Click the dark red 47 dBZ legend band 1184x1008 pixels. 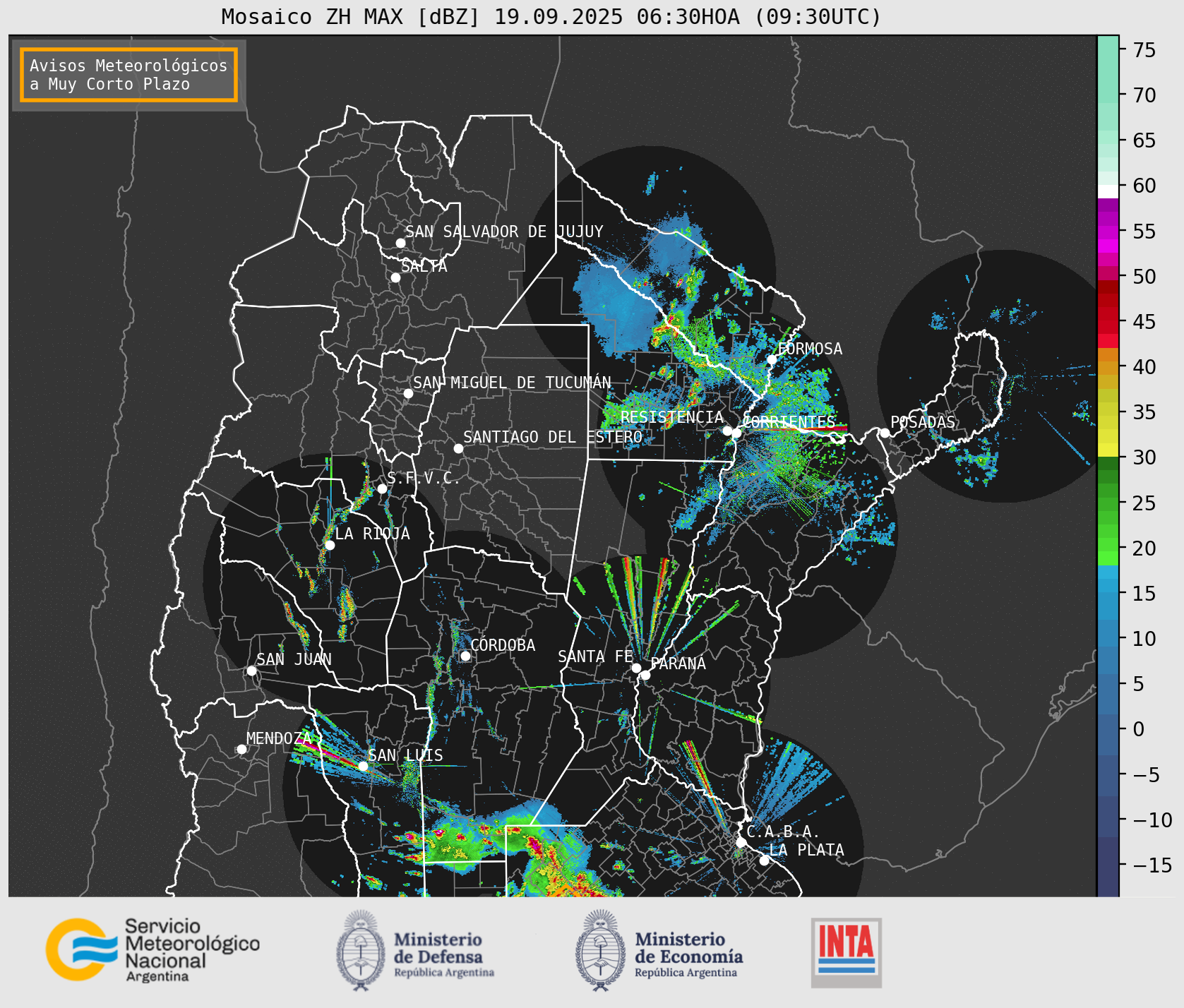click(1108, 300)
